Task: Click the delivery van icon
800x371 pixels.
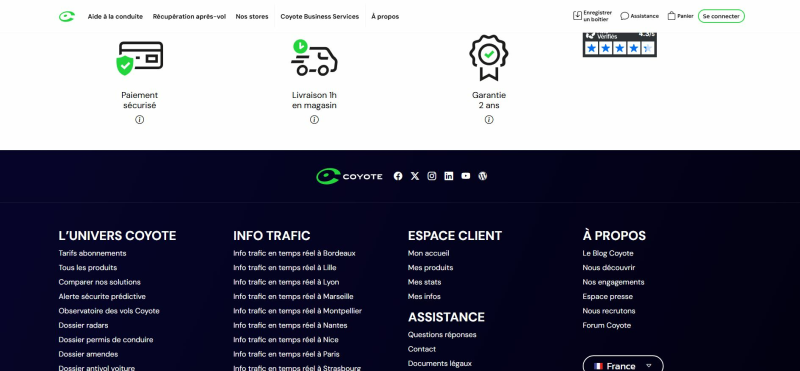Action: [314, 58]
